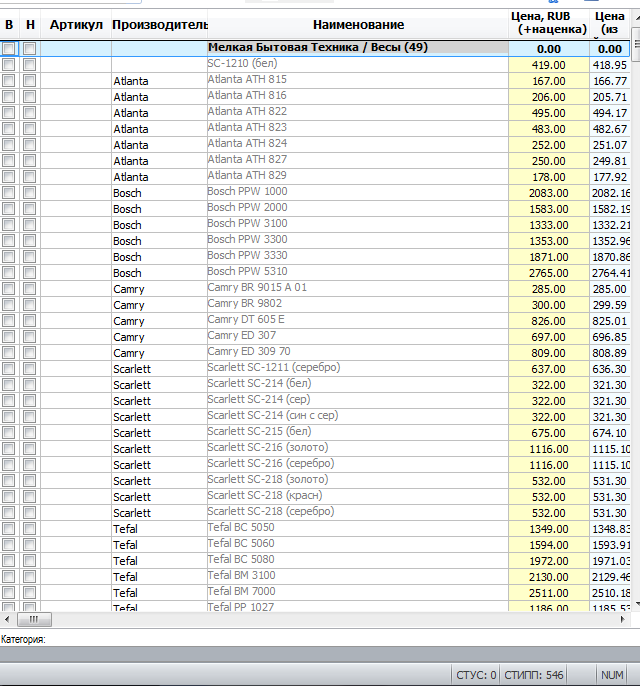Sort by the Производитель column header
The height and width of the screenshot is (686, 640).
coord(160,24)
